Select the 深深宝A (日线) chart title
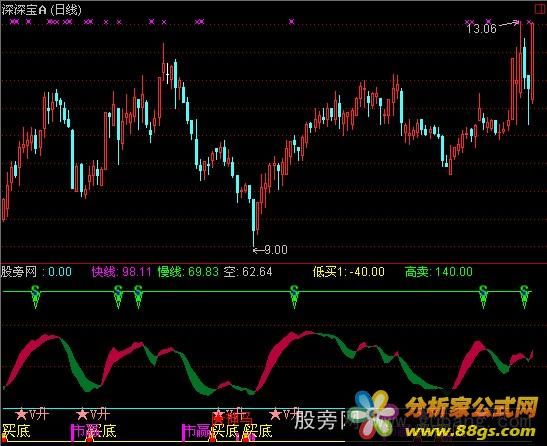This screenshot has width=547, height=446. (x=42, y=10)
